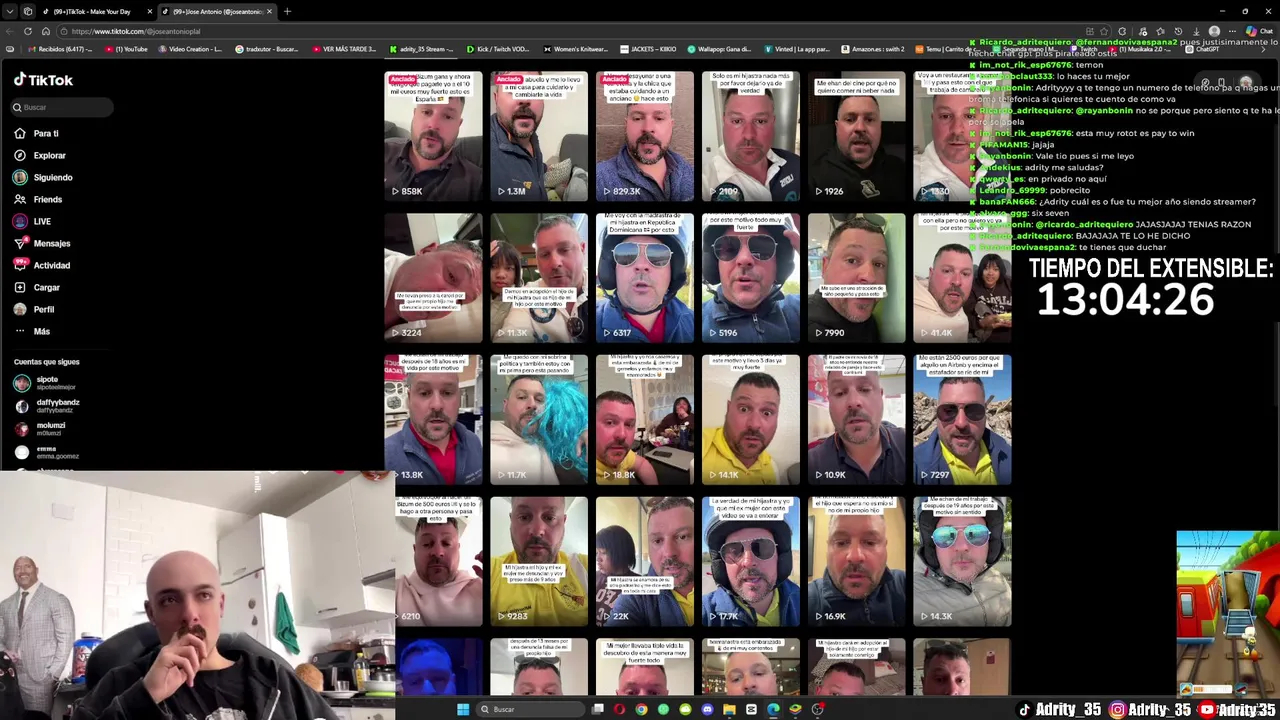Viewport: 1280px width, 720px height.
Task: Click the TikTok logo
Action: [43, 80]
